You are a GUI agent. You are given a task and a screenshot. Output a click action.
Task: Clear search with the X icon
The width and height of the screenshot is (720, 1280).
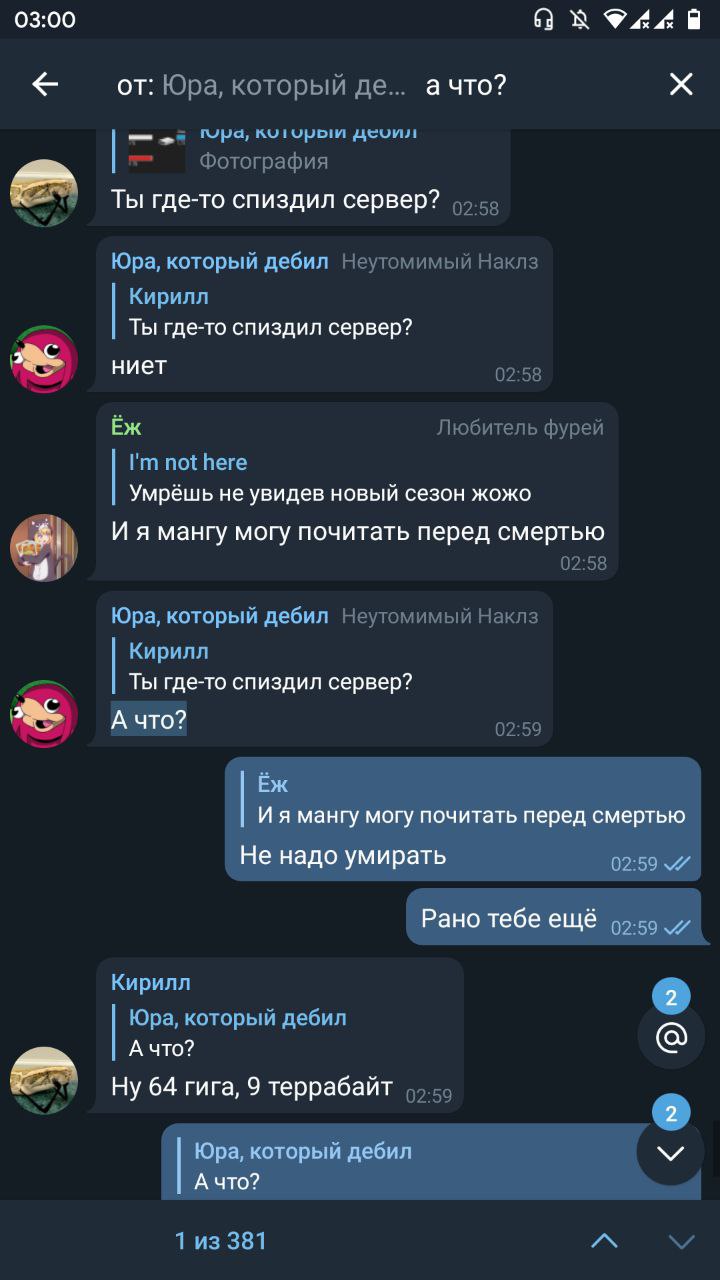tap(681, 85)
